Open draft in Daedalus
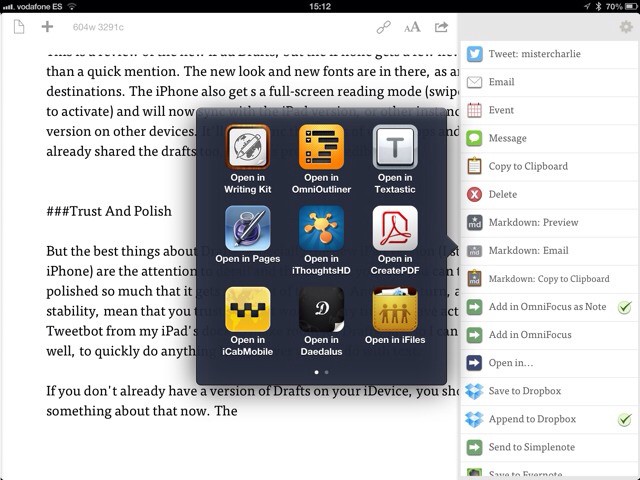The width and height of the screenshot is (640, 480). [x=321, y=310]
